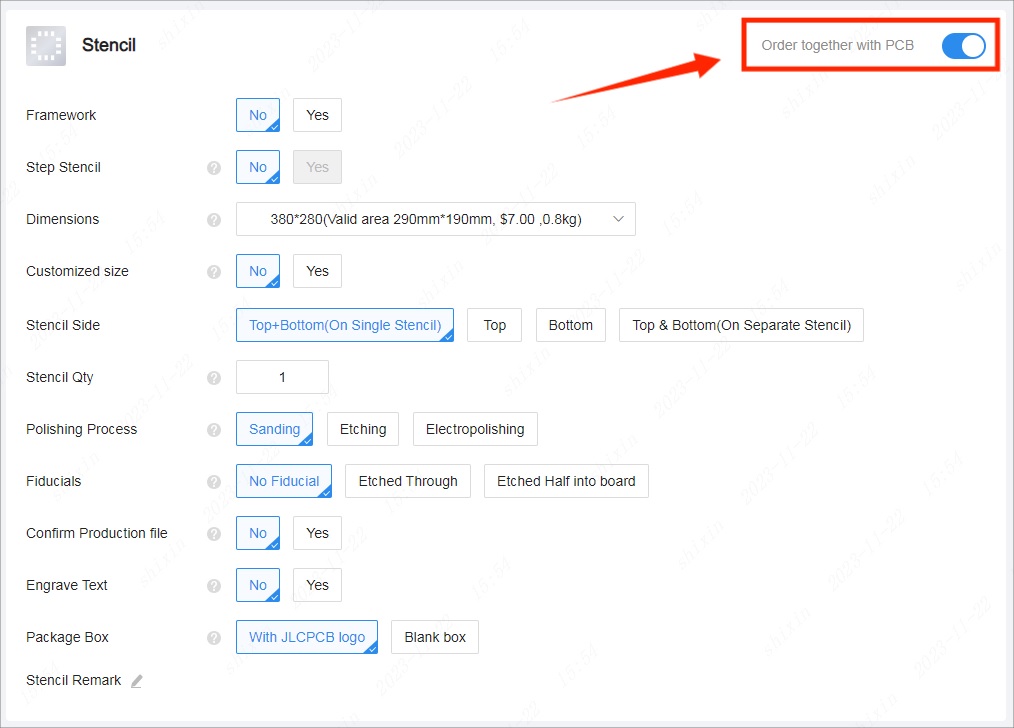The height and width of the screenshot is (728, 1014).
Task: Select Electropolishing option
Action: click(475, 429)
